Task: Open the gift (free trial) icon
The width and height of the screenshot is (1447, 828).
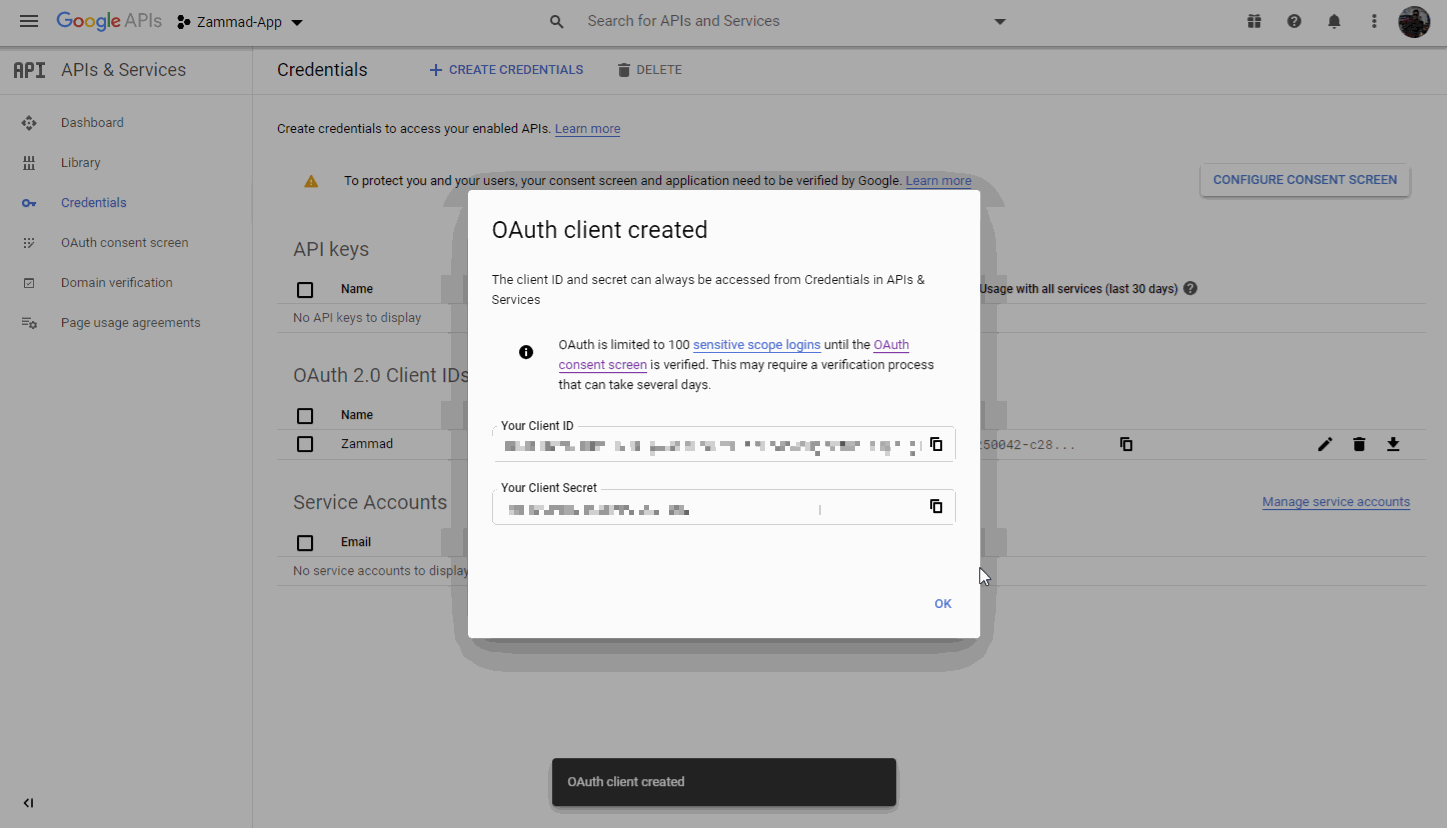Action: tap(1254, 21)
